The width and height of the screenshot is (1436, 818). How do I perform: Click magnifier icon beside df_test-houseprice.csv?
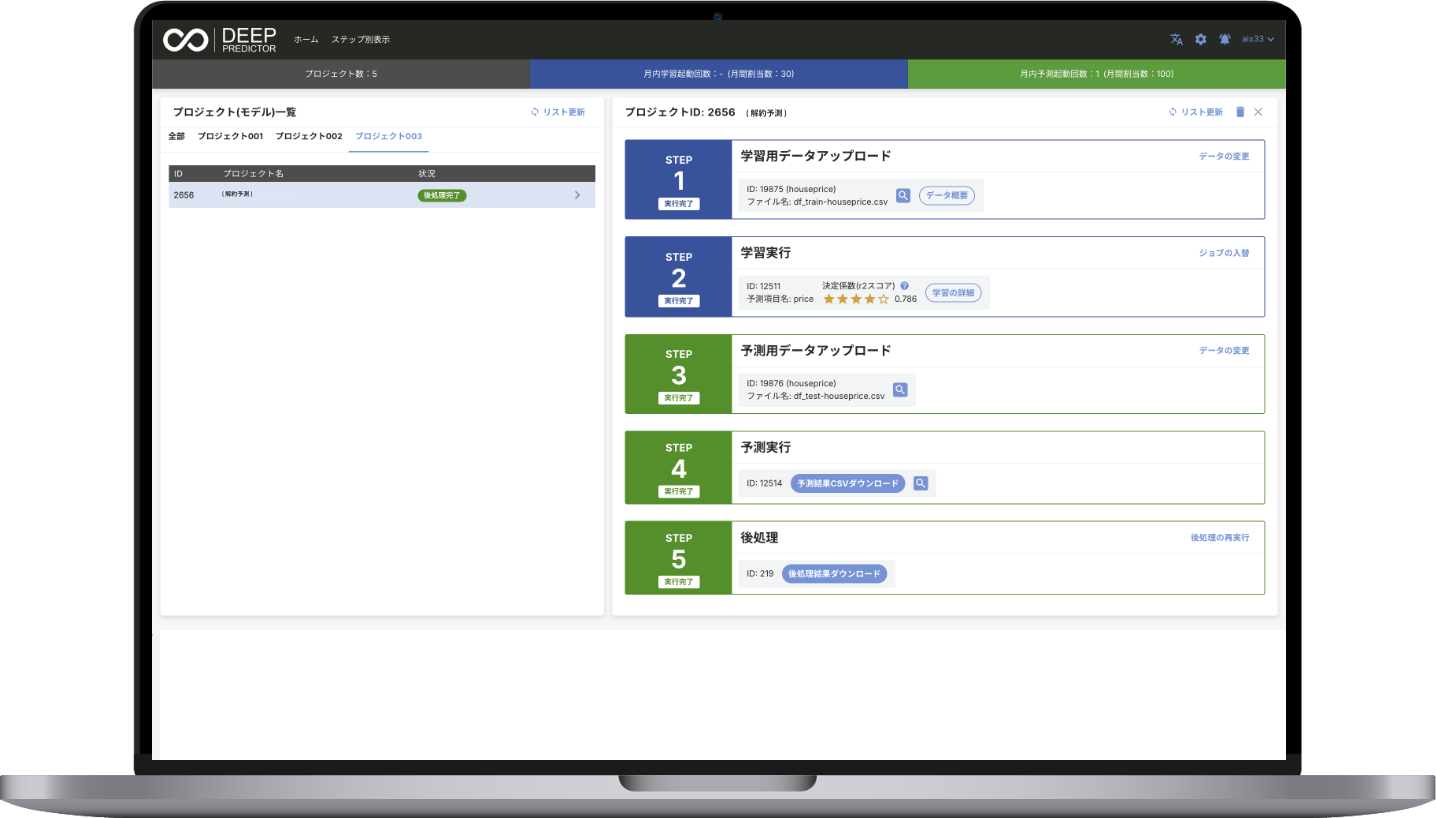pos(900,390)
